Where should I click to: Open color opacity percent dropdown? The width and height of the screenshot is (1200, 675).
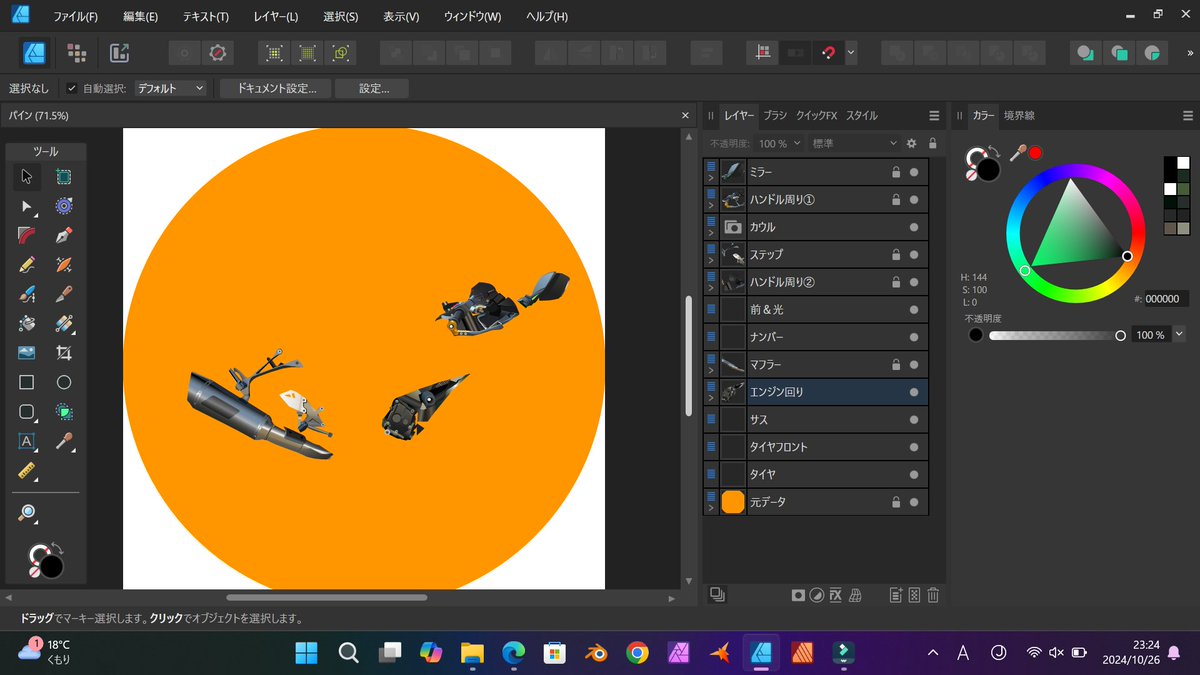(x=1179, y=335)
